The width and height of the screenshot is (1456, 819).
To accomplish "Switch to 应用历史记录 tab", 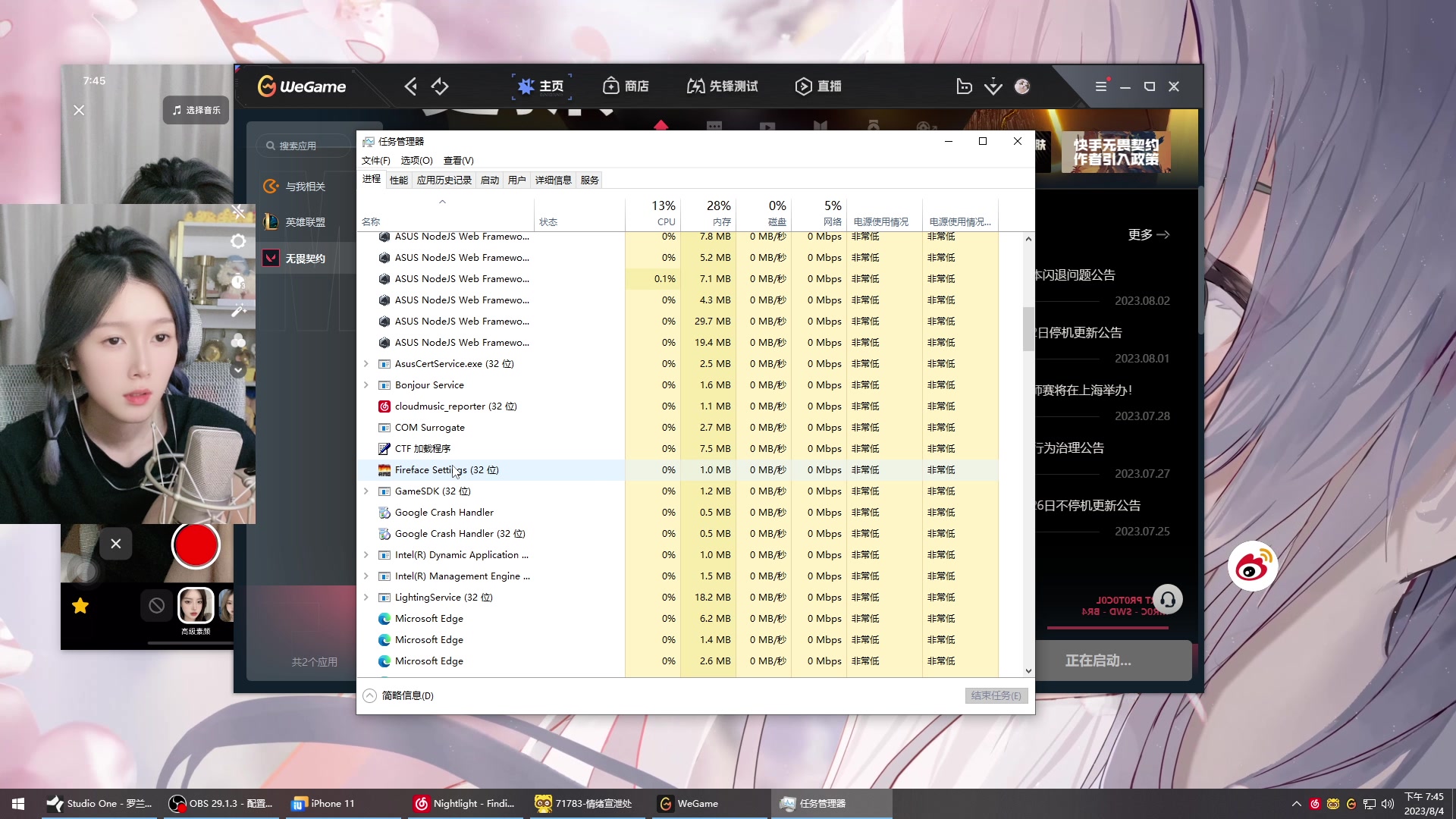I will pos(444,180).
